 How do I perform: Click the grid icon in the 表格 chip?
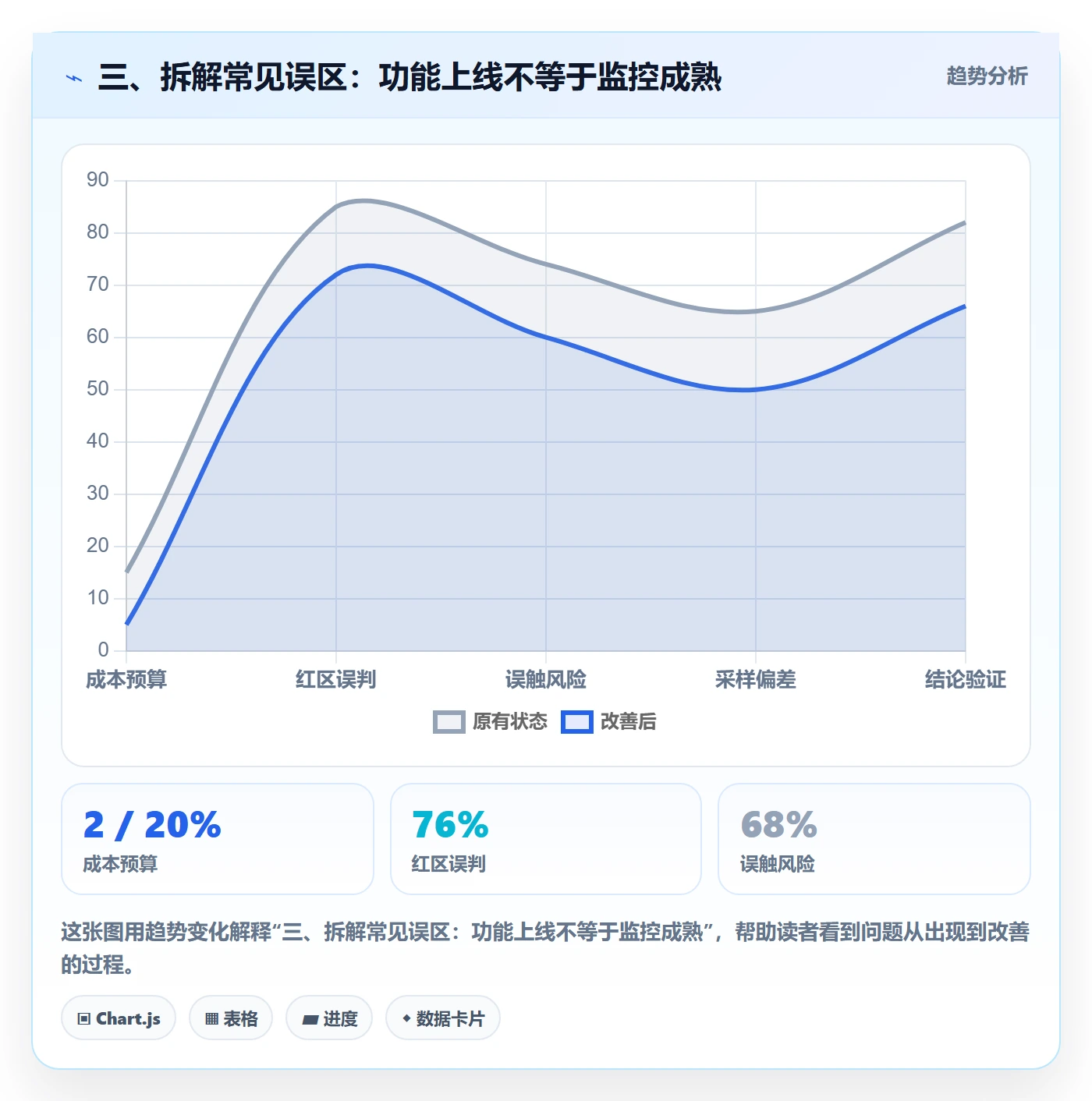211,1018
